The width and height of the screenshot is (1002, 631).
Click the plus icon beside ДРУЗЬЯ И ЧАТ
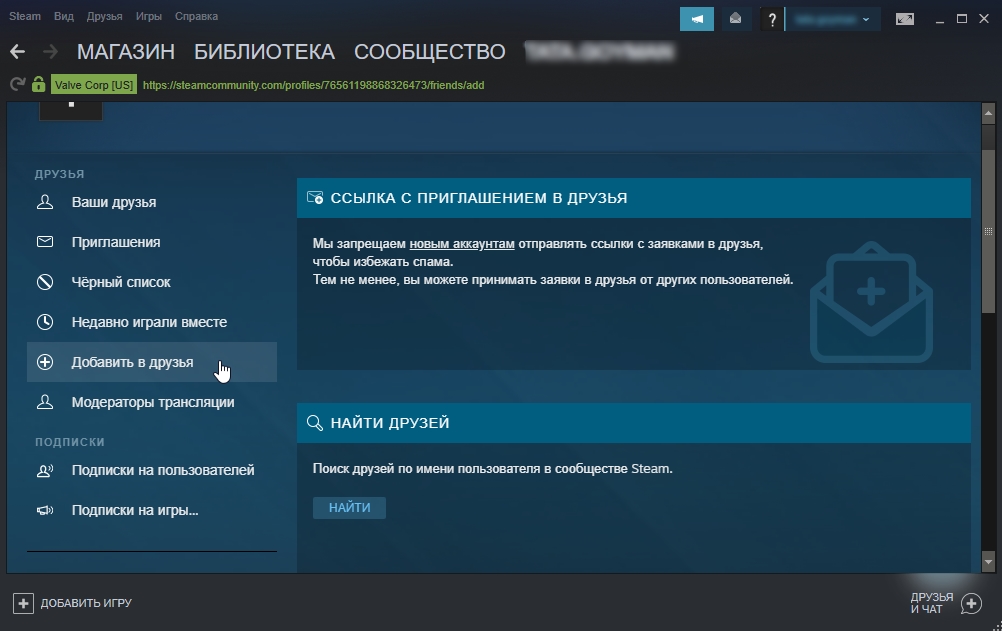point(971,603)
